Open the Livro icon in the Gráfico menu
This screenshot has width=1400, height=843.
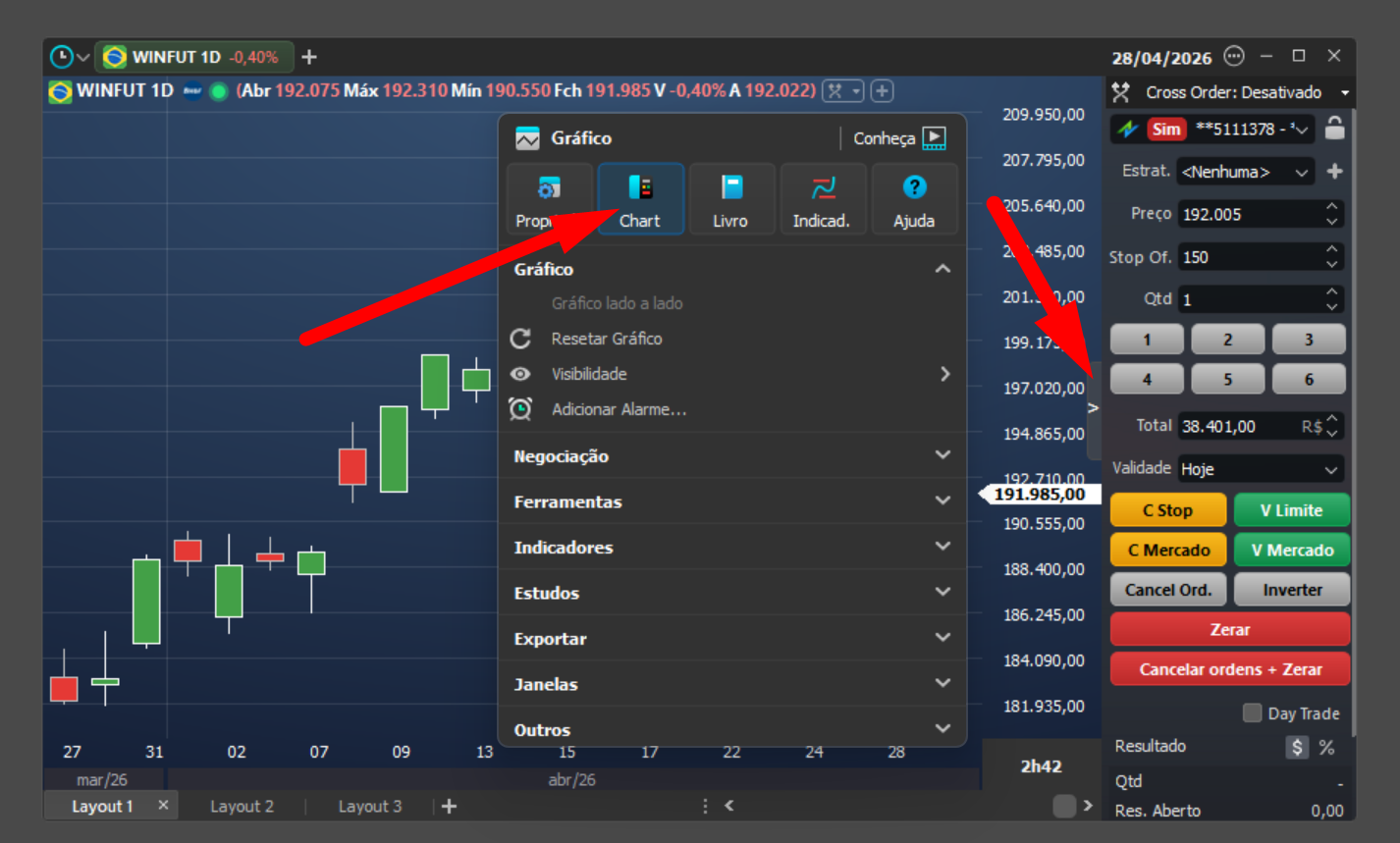click(x=730, y=199)
